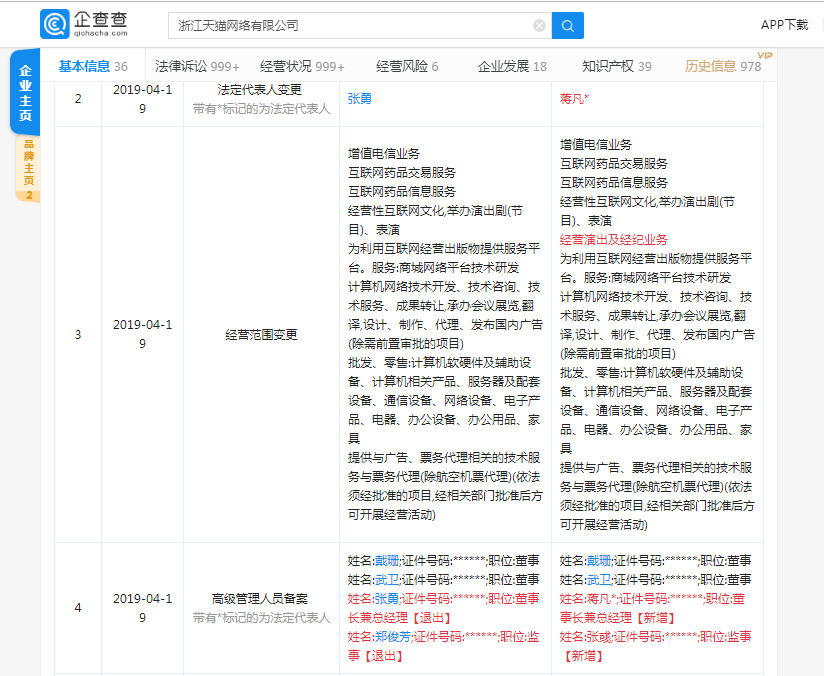824x676 pixels.
Task: Open 戴珊 link in before-change column
Action: coord(387,561)
